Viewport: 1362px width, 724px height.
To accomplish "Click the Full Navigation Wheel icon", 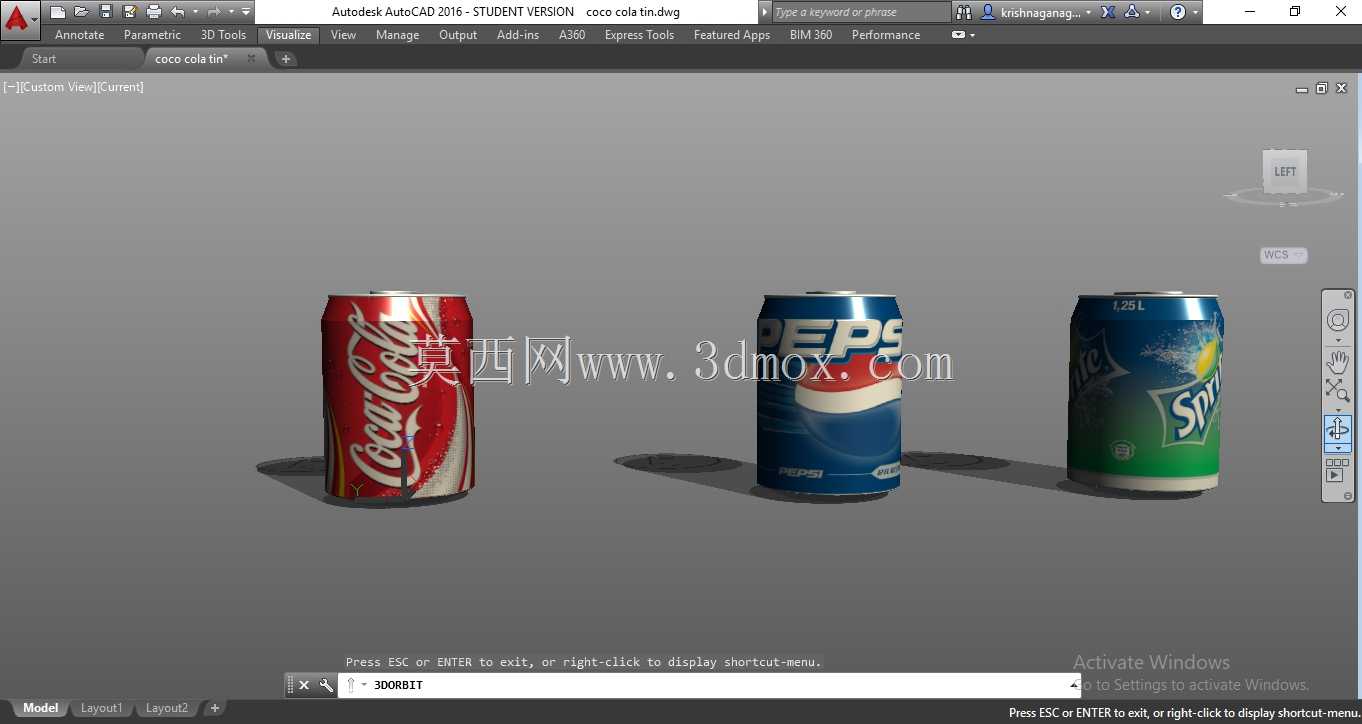I will coord(1338,320).
